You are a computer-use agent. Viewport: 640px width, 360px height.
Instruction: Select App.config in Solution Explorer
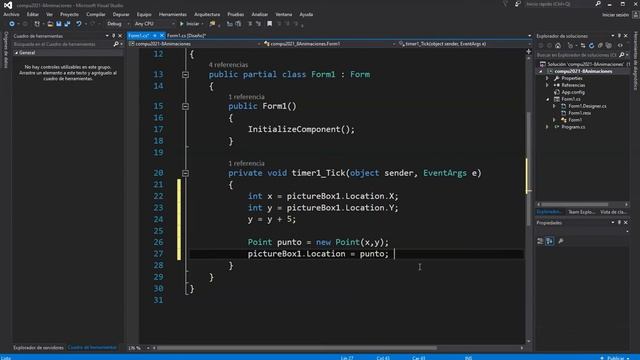(573, 92)
